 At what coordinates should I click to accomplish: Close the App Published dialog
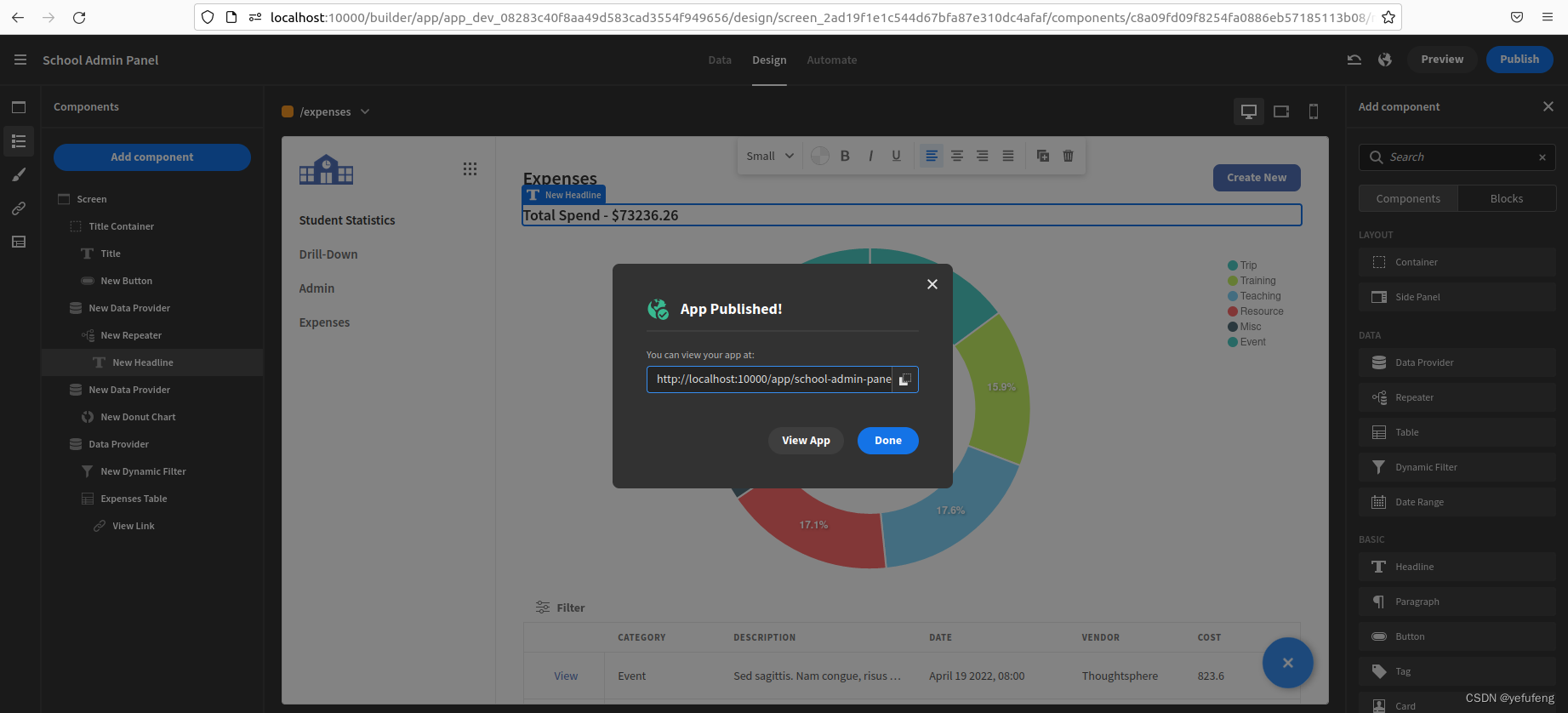point(932,284)
